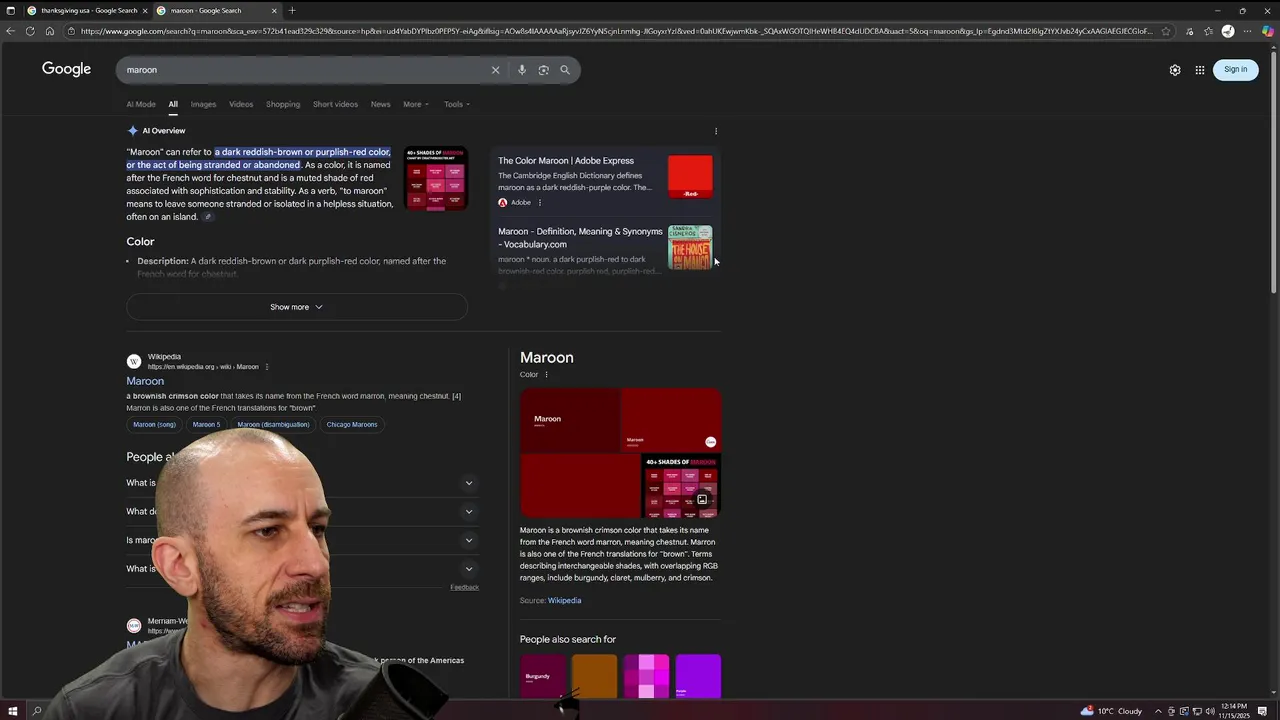Expand the More search filters dropdown
This screenshot has width=1280, height=720.
pyautogui.click(x=415, y=104)
